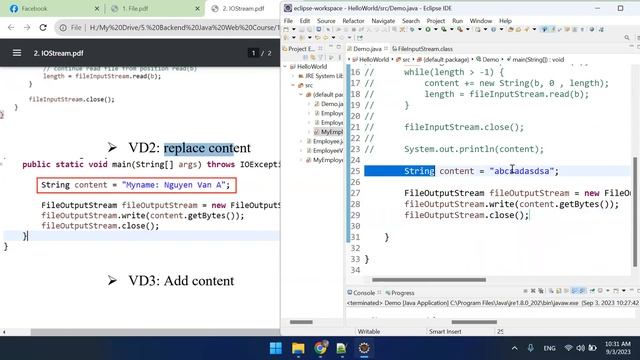This screenshot has height=360, width=640.
Task: Open the Source menu in Eclipse
Action: pos(326,21)
